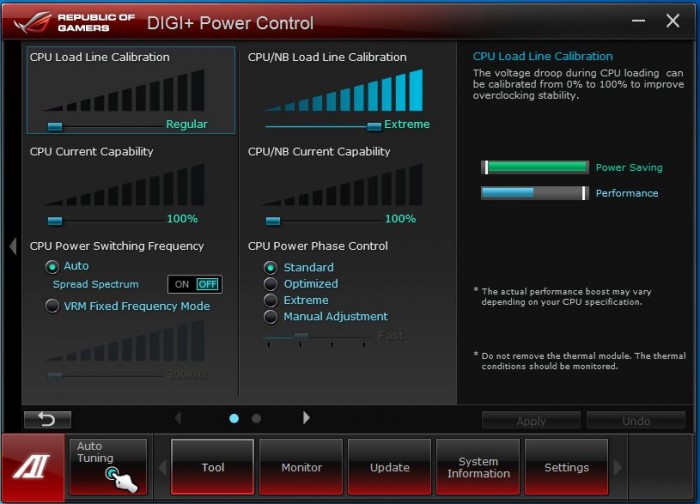Go to next page with right arrow
700x504 pixels.
pos(306,418)
